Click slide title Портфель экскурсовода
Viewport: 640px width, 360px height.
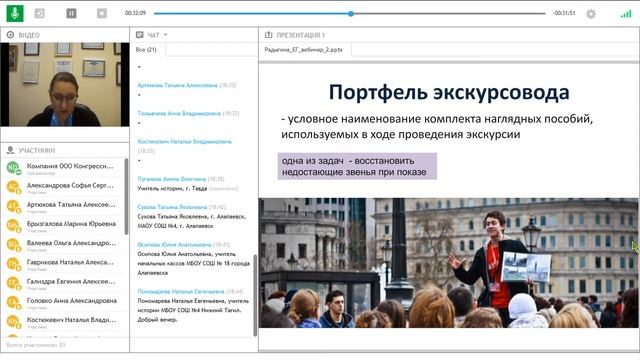pyautogui.click(x=449, y=92)
